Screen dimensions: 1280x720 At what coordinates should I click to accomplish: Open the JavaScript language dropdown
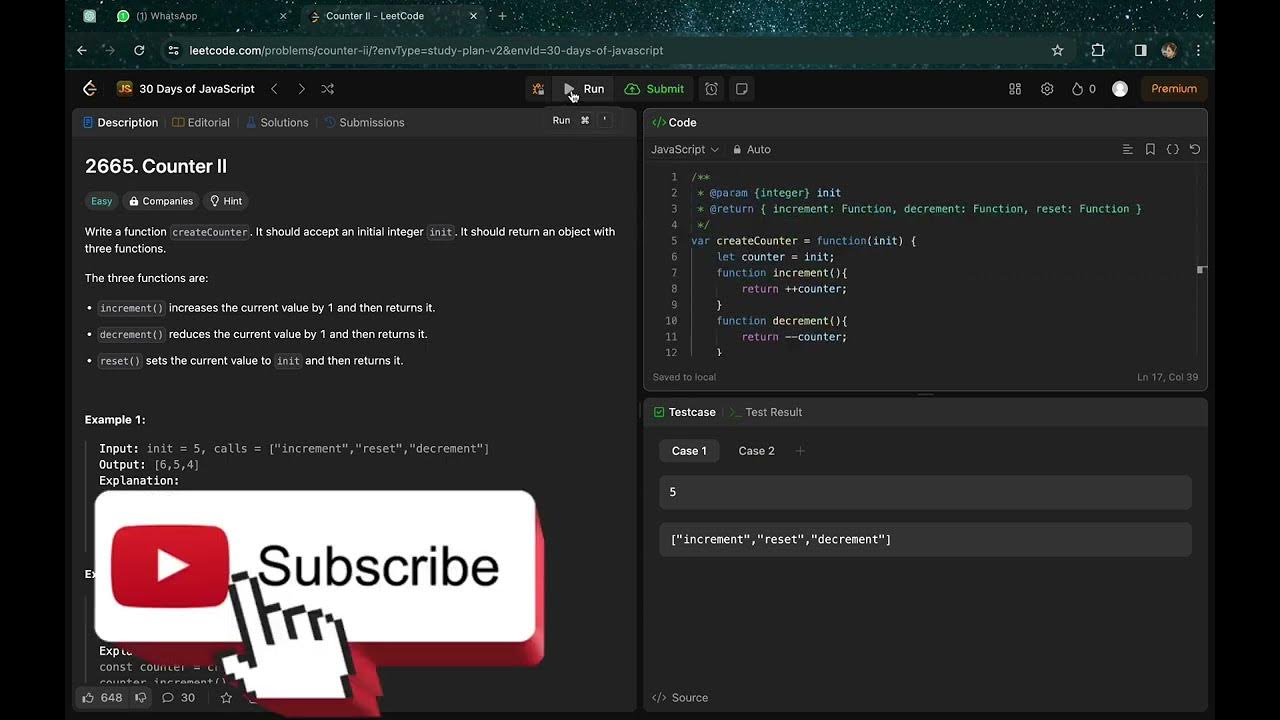pyautogui.click(x=685, y=149)
